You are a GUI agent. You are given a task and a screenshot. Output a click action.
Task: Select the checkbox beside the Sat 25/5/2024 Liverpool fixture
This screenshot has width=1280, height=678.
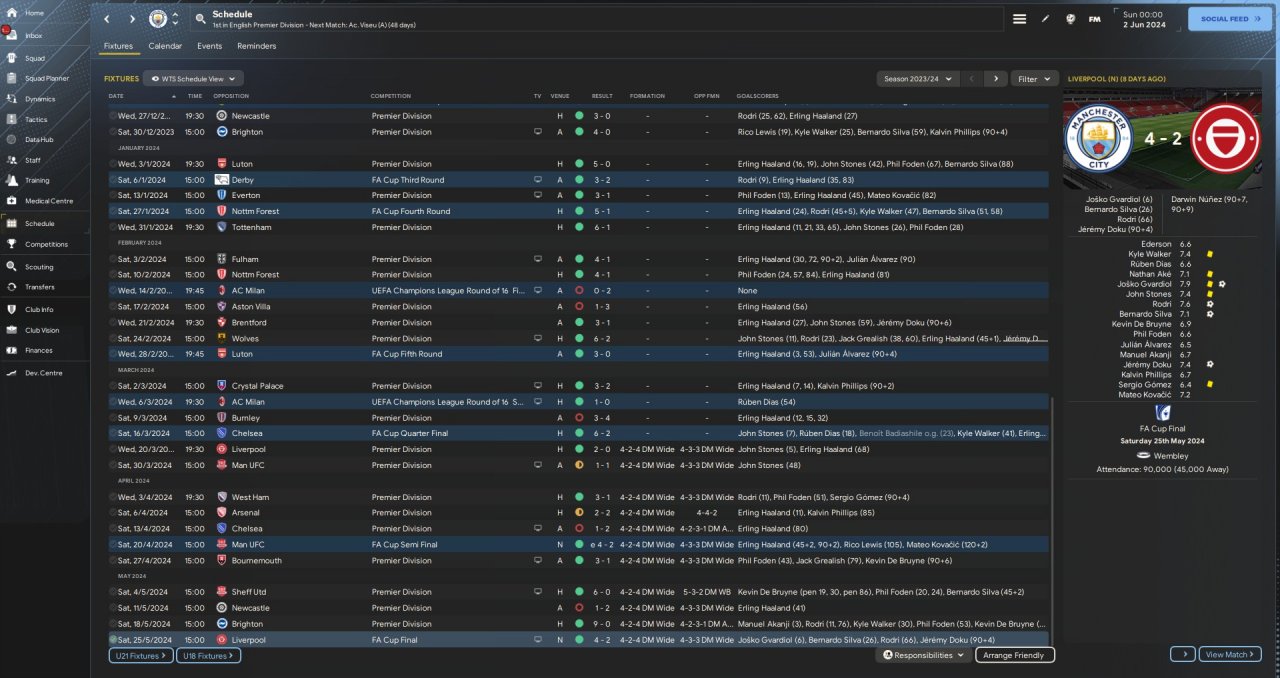(113, 640)
